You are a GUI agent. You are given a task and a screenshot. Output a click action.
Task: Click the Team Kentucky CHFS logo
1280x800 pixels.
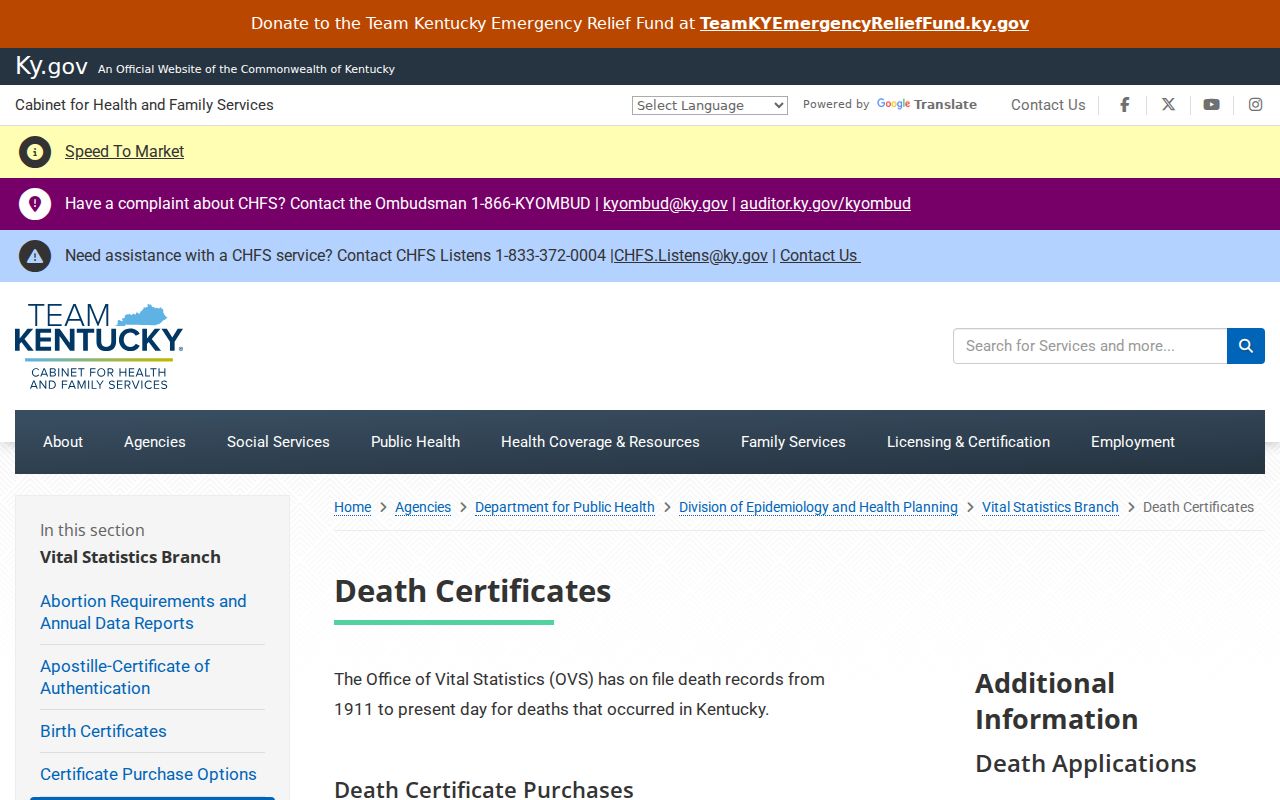pos(99,346)
